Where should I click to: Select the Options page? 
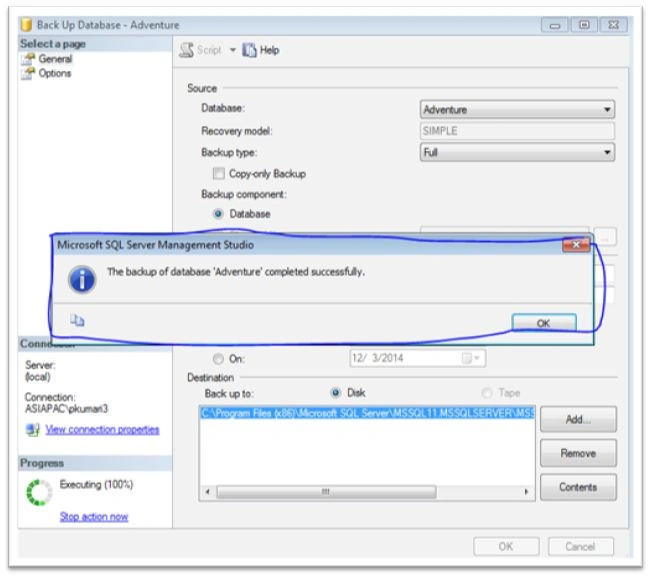(55, 73)
